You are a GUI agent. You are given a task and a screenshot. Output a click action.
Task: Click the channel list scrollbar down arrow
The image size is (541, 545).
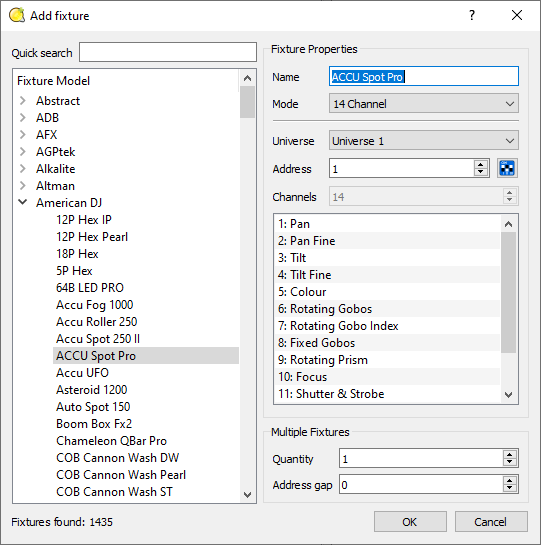click(x=508, y=394)
